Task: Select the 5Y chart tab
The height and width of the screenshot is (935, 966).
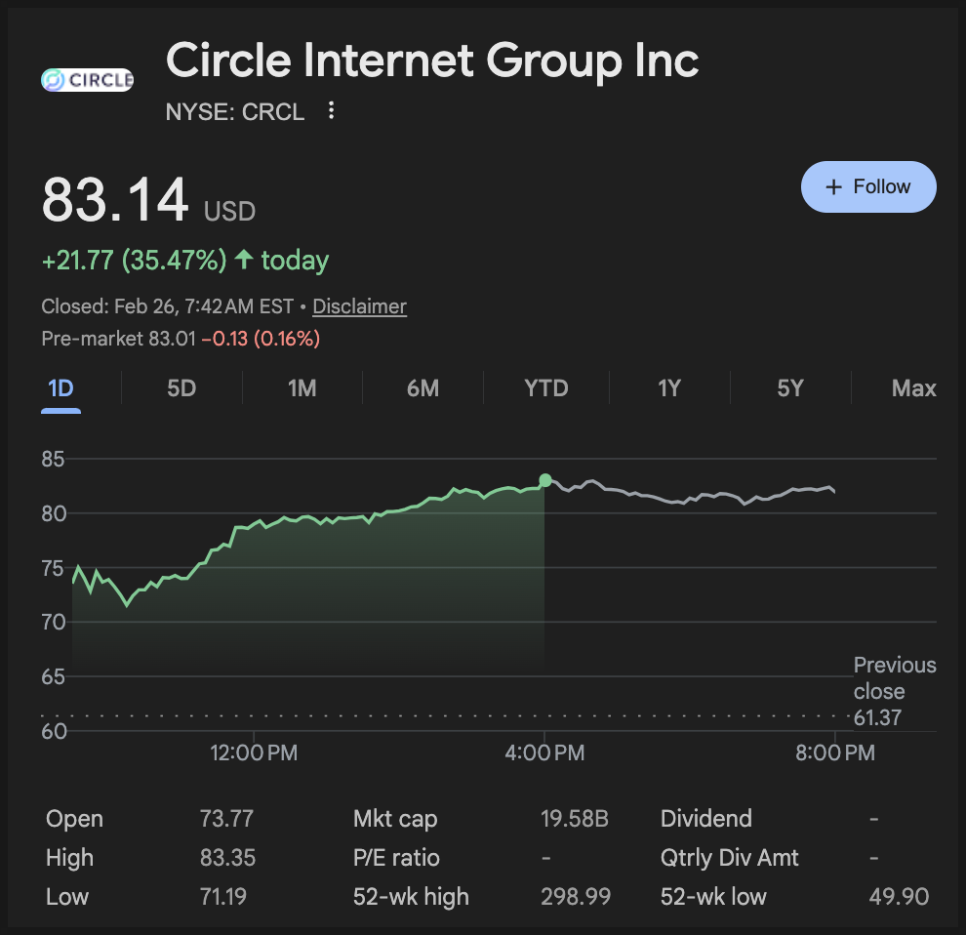Action: click(x=790, y=388)
